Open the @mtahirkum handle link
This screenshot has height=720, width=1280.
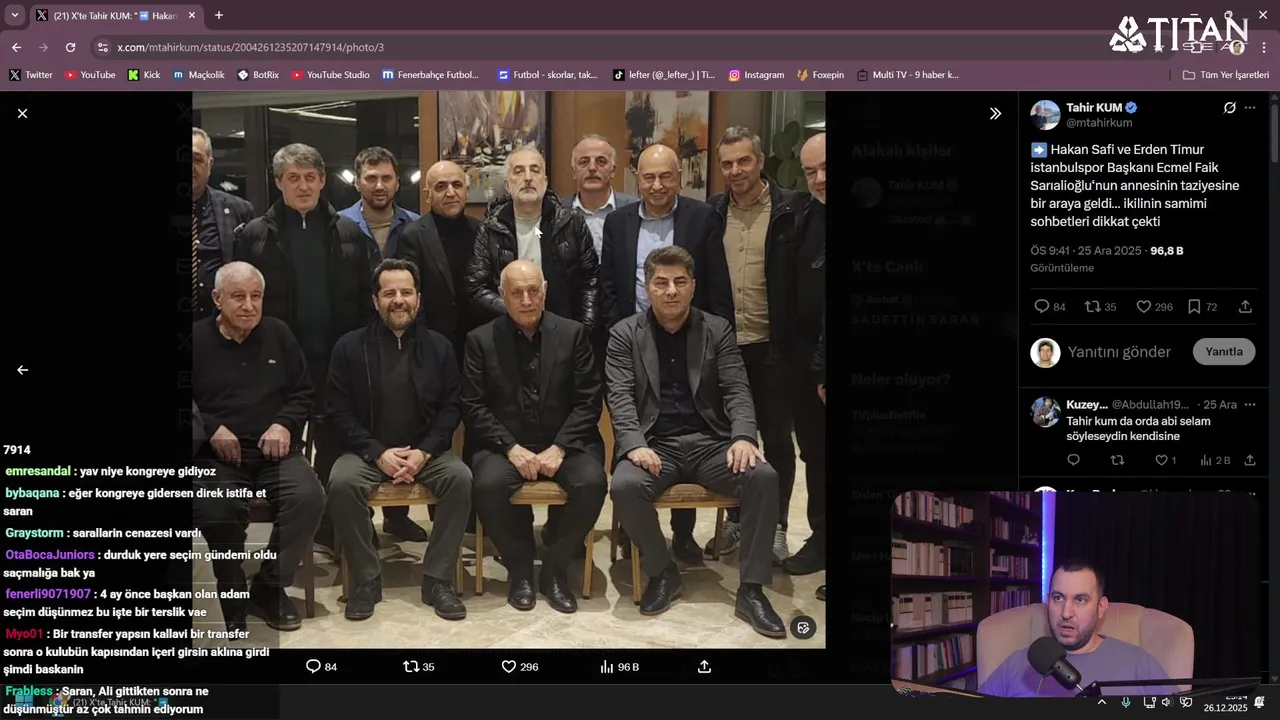pyautogui.click(x=1099, y=123)
